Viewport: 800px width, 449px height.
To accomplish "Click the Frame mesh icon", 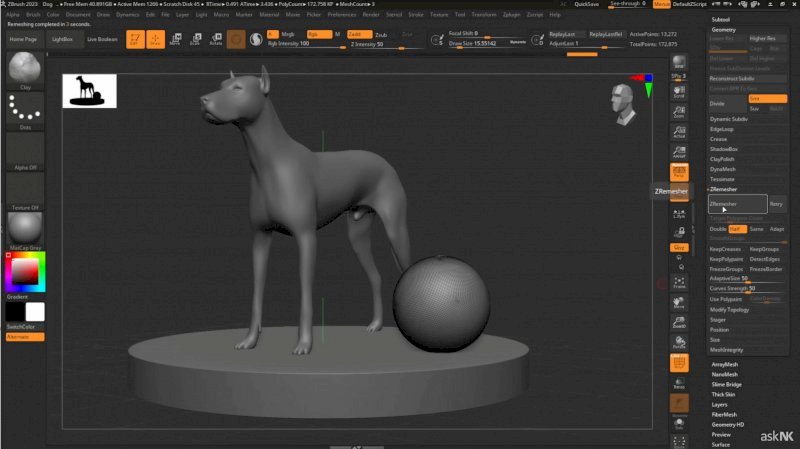I will pos(679,283).
